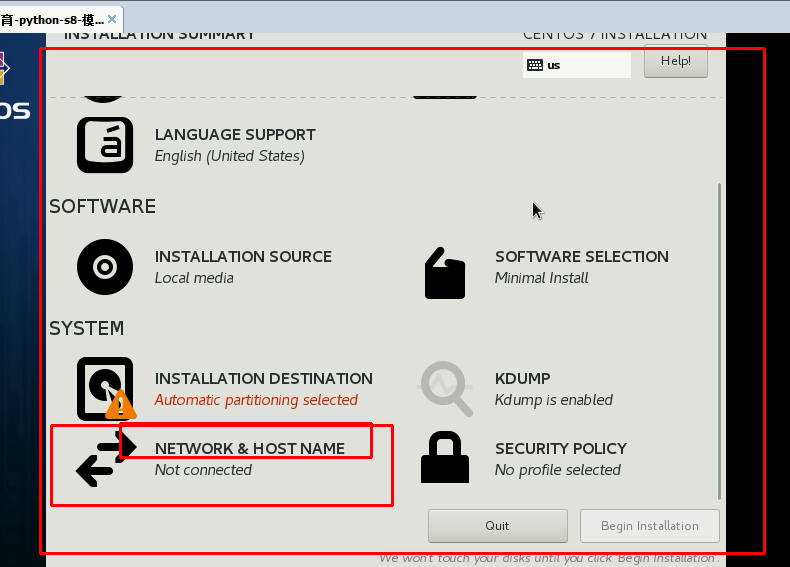
Task: Click the 'Not connected' status text
Action: click(x=203, y=470)
